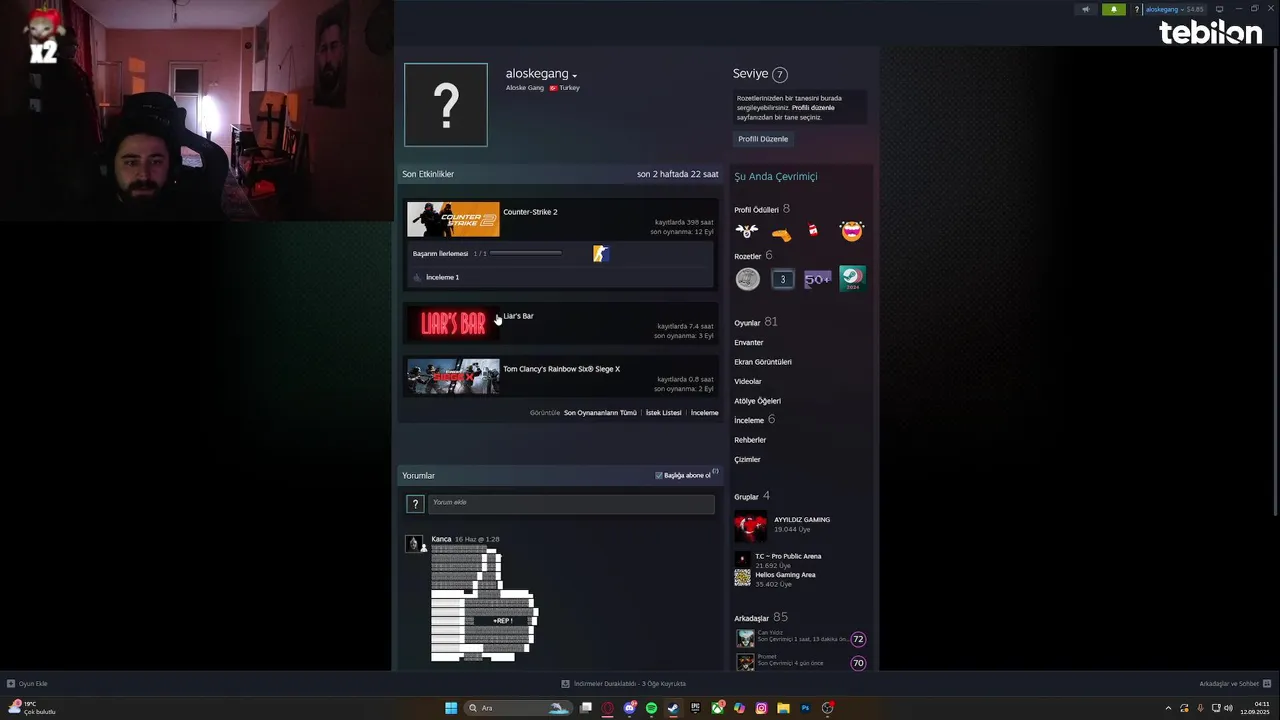Open the Envanter link

coord(749,343)
